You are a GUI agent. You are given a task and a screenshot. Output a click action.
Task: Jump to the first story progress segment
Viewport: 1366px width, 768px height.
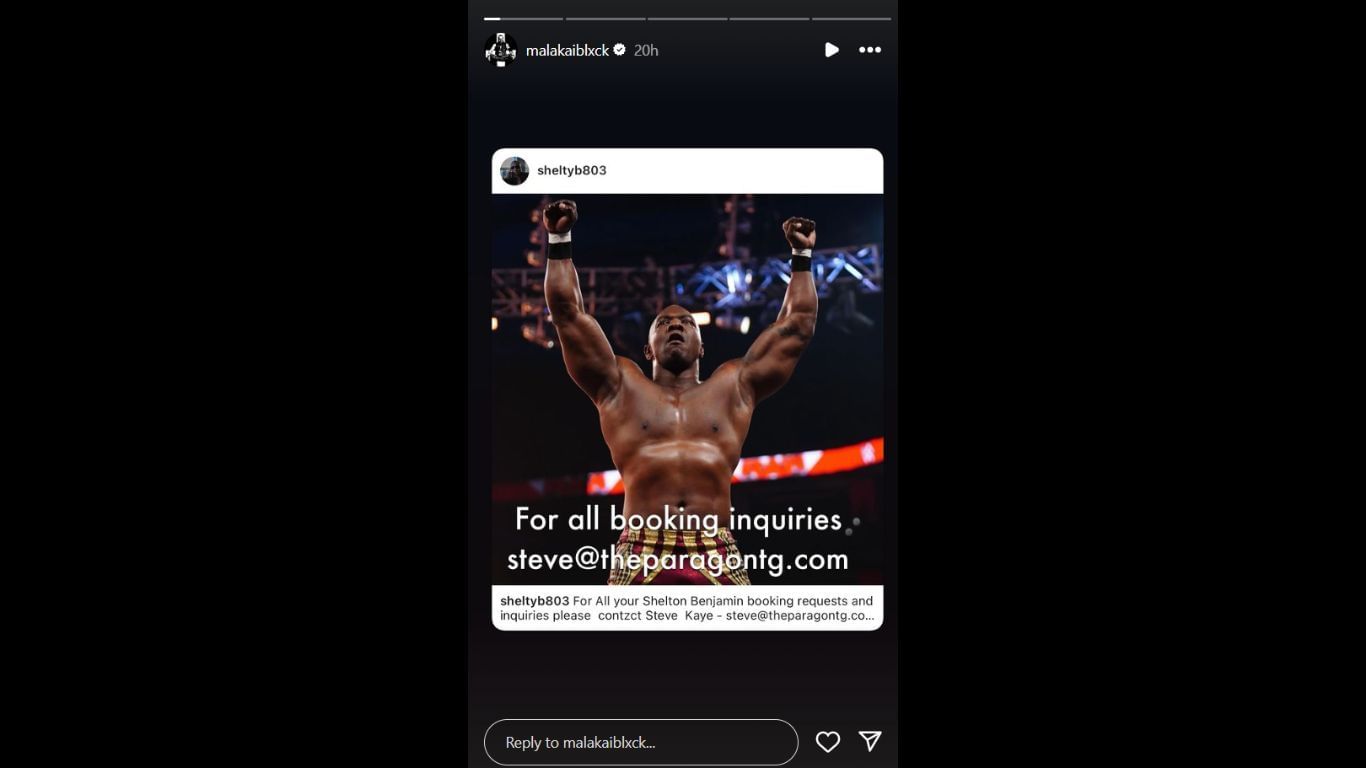(523, 18)
